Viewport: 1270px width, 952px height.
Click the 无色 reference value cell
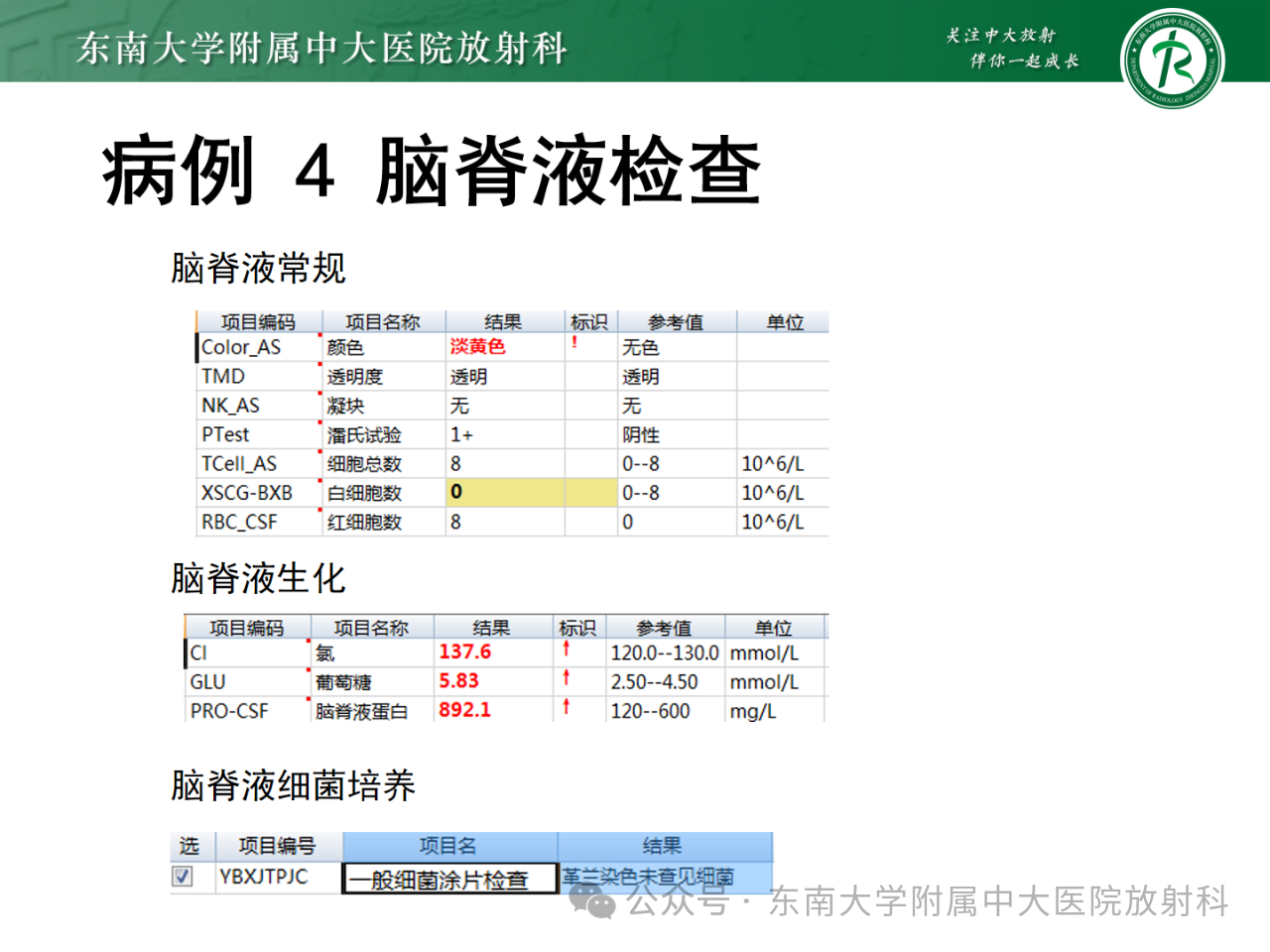pos(677,347)
